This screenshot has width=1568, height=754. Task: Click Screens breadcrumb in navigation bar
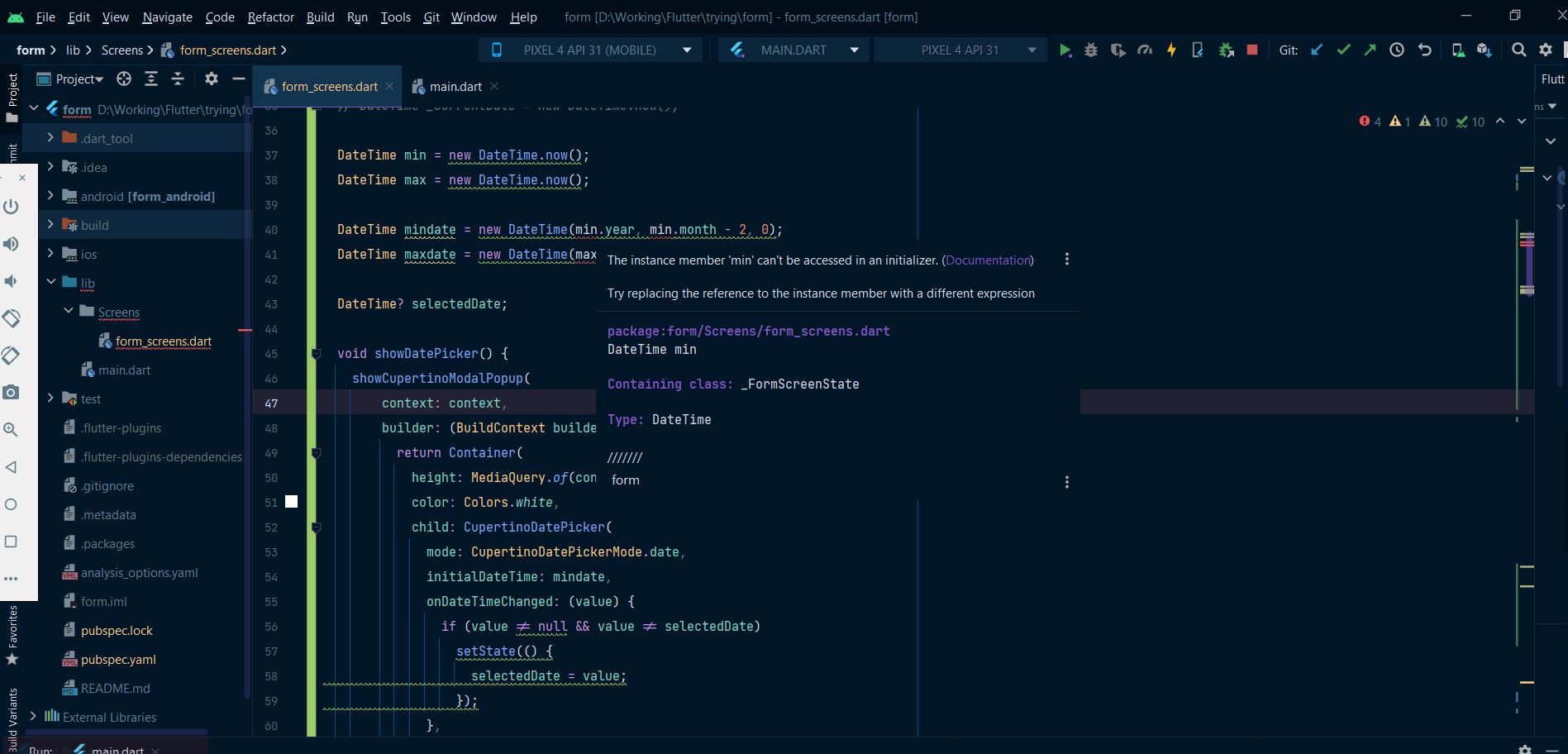(122, 50)
